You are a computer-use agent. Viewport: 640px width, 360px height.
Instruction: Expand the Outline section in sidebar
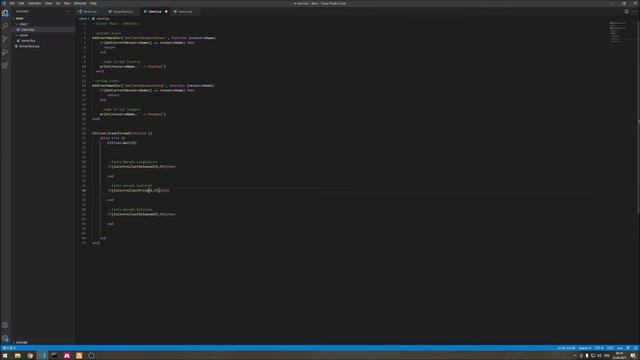[x=21, y=342]
